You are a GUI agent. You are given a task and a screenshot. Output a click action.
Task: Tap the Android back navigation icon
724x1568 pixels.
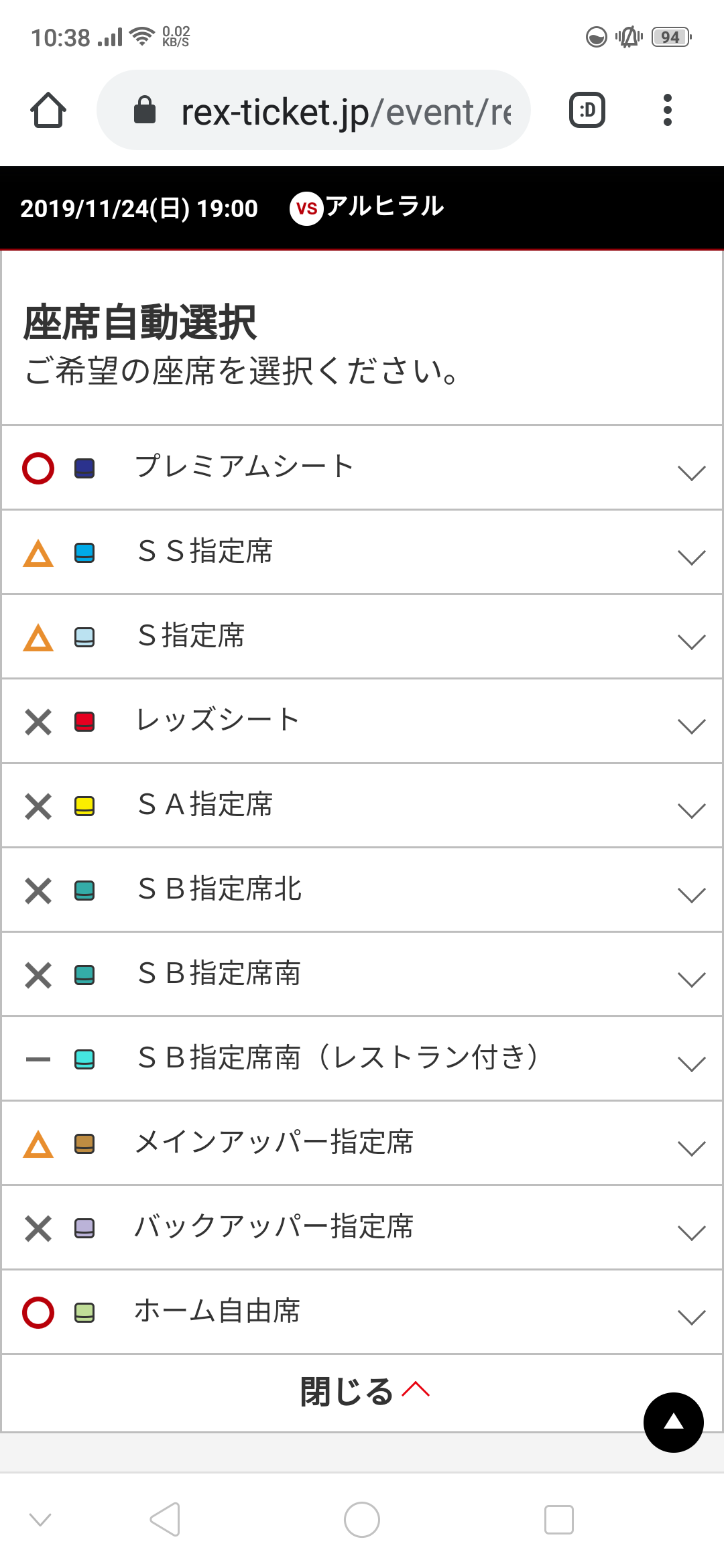coord(165,1519)
